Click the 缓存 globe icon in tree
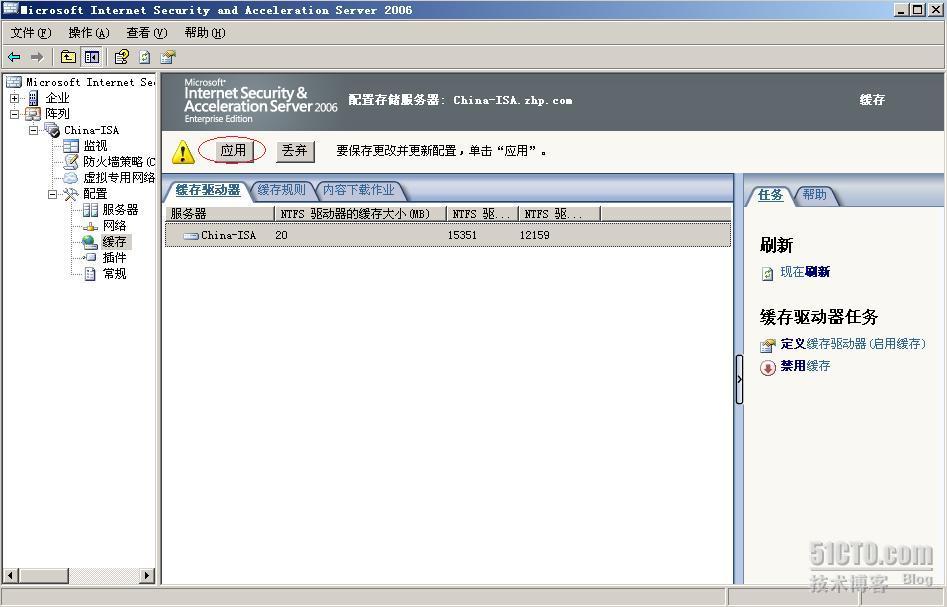Viewport: 947px width, 607px height. 90,242
